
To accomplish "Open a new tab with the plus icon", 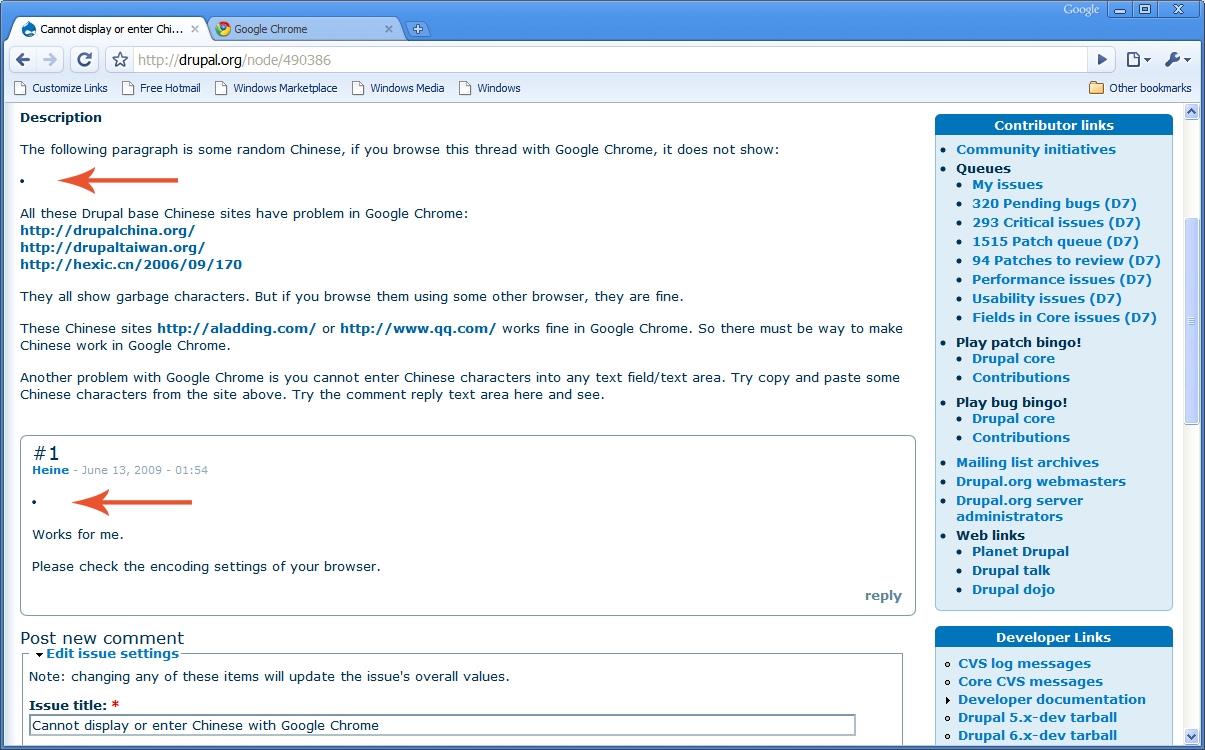I will click(417, 29).
